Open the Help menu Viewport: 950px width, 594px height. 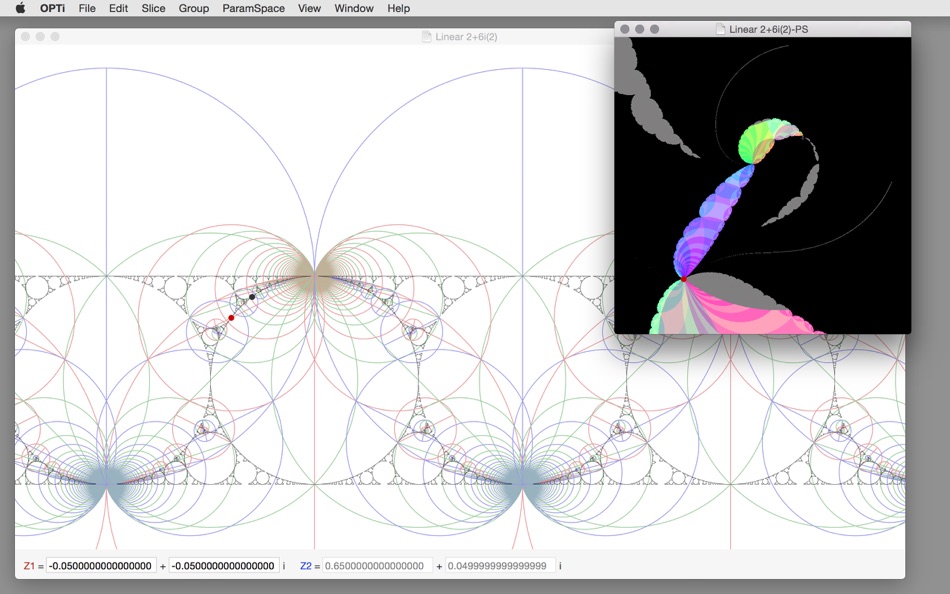399,8
